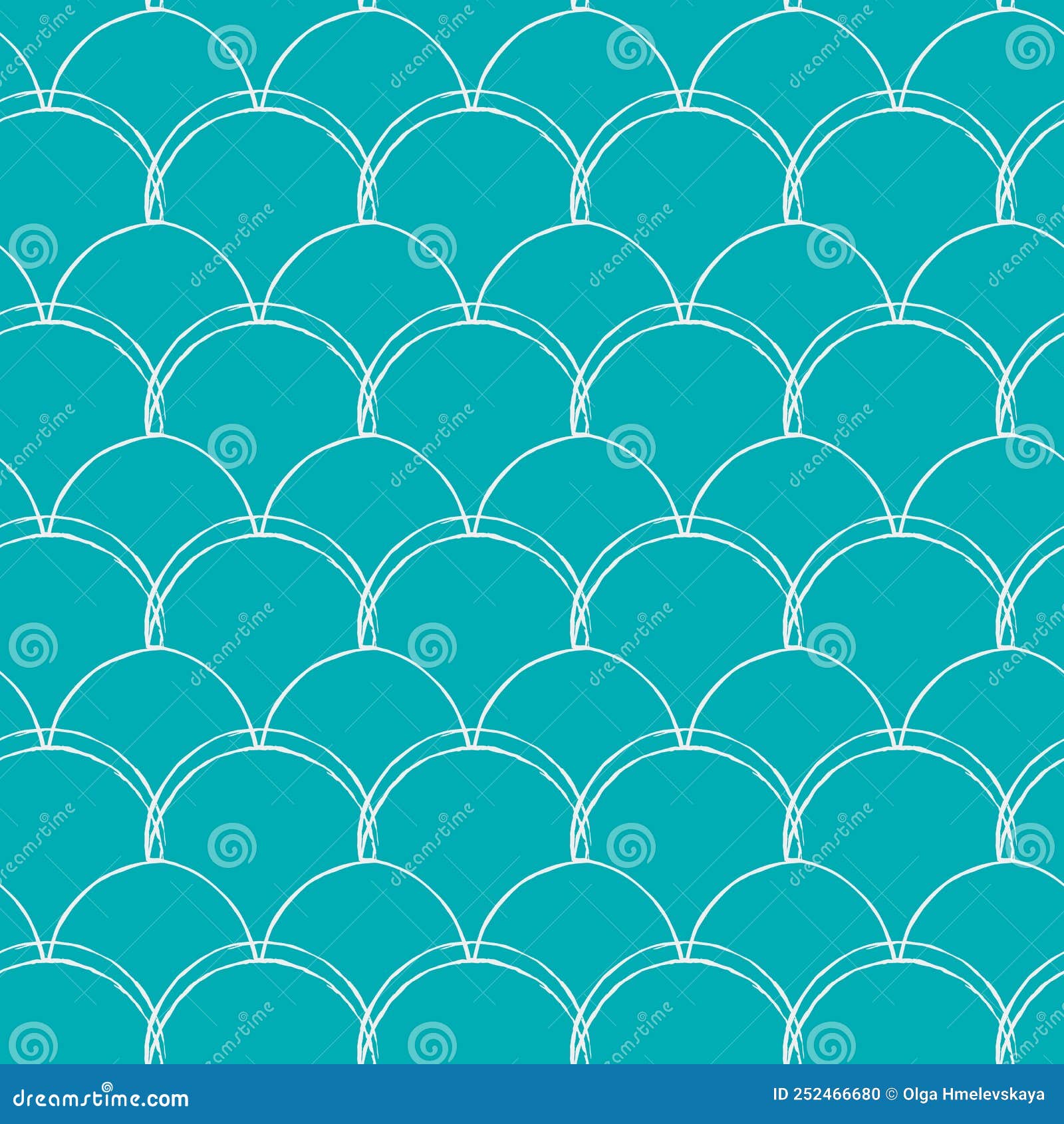The width and height of the screenshot is (1064, 1124).
Task: Click the spiral icon above 'dreamstime.com' wordmark
Action: tap(108, 1087)
